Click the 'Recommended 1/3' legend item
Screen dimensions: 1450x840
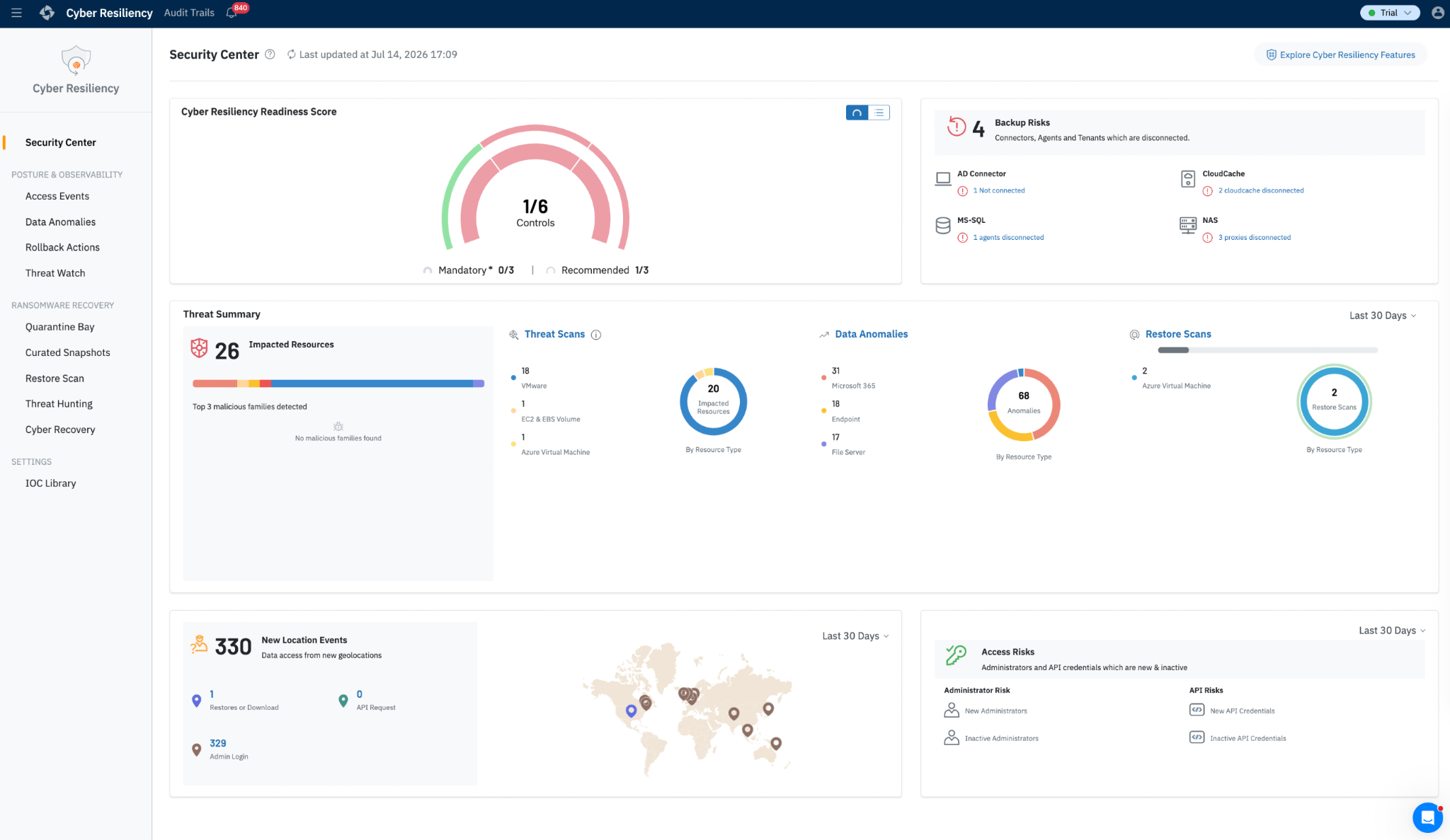(x=598, y=270)
